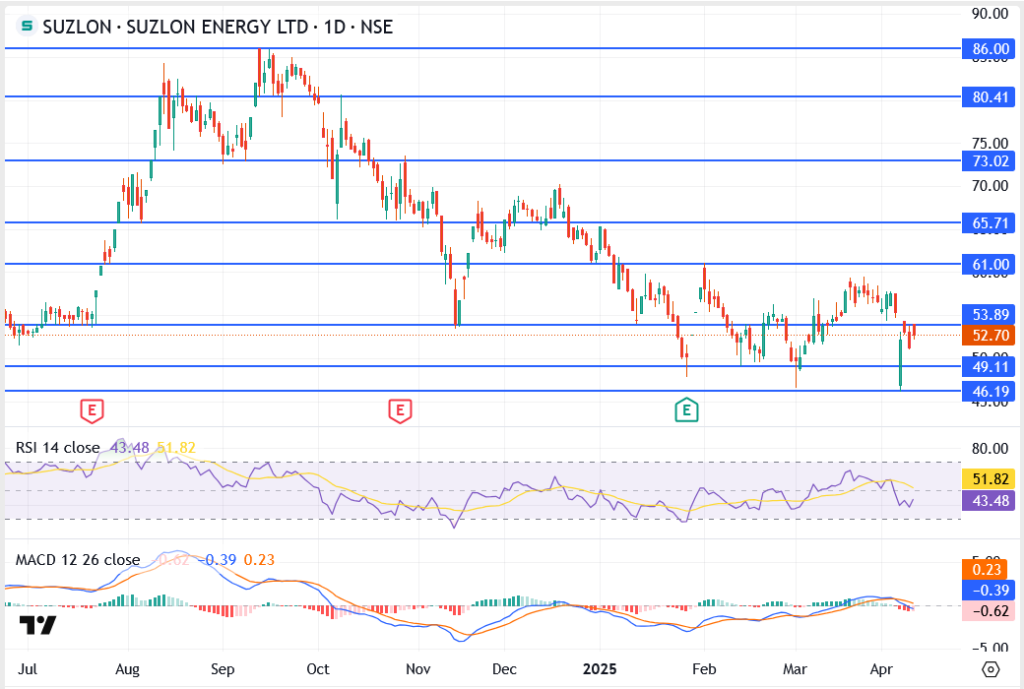Select the 65.71 price level label
Screen dimensions: 1024x689
(987, 223)
